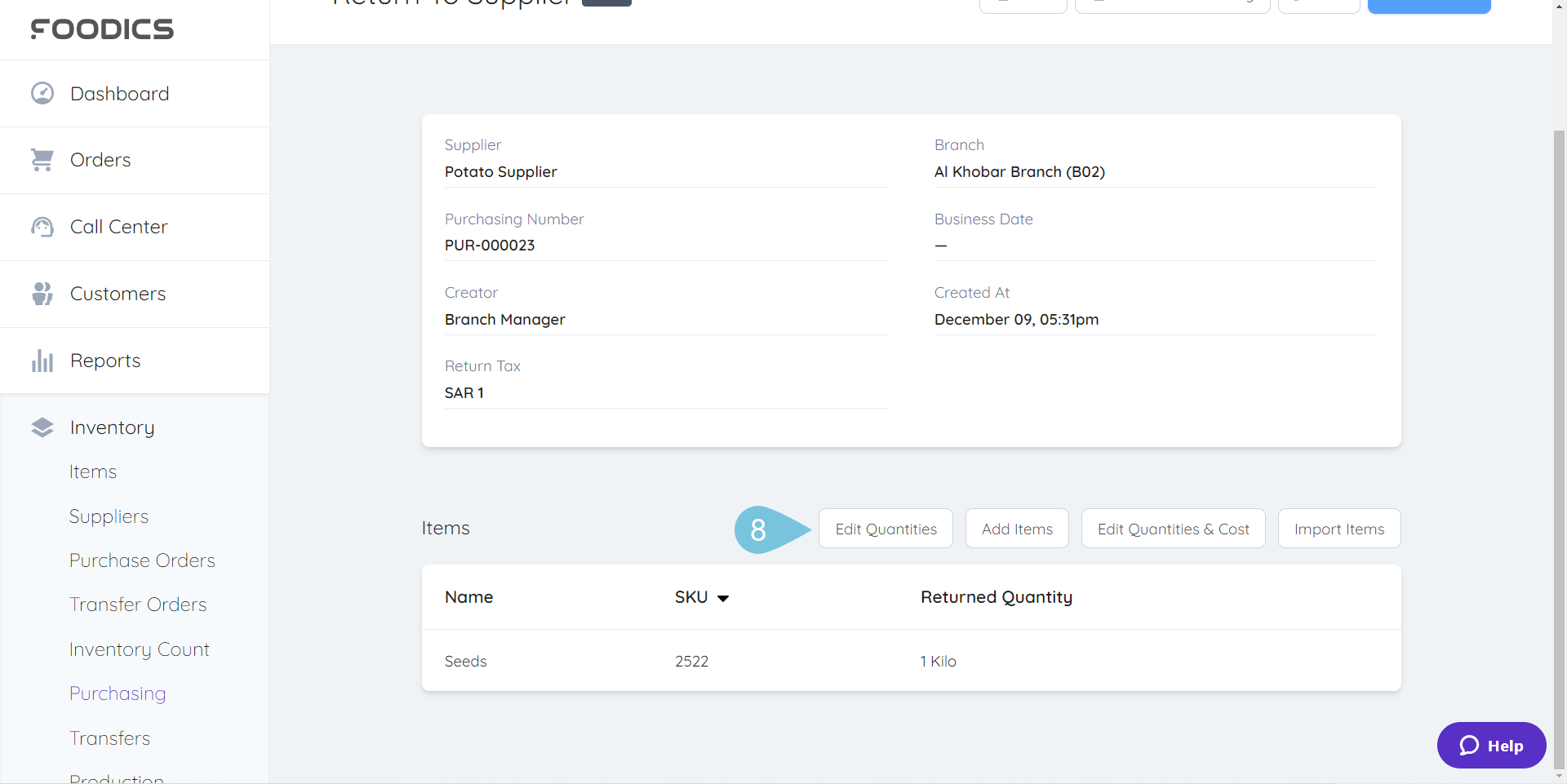Click Edit Quantities & Cost
The image size is (1567, 784).
[1173, 528]
